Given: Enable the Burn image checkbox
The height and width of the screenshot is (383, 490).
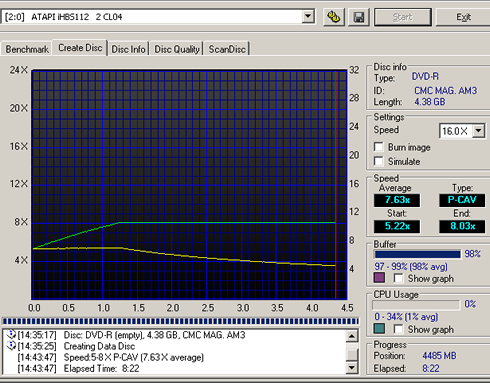Looking at the screenshot, I should (379, 147).
